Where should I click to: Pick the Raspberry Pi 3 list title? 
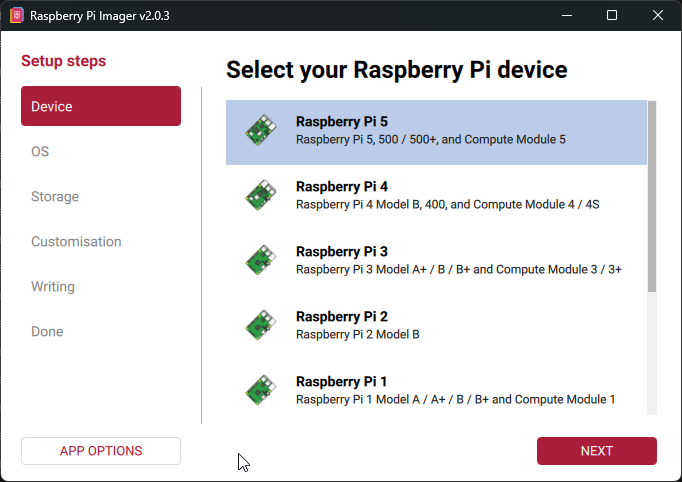point(341,251)
